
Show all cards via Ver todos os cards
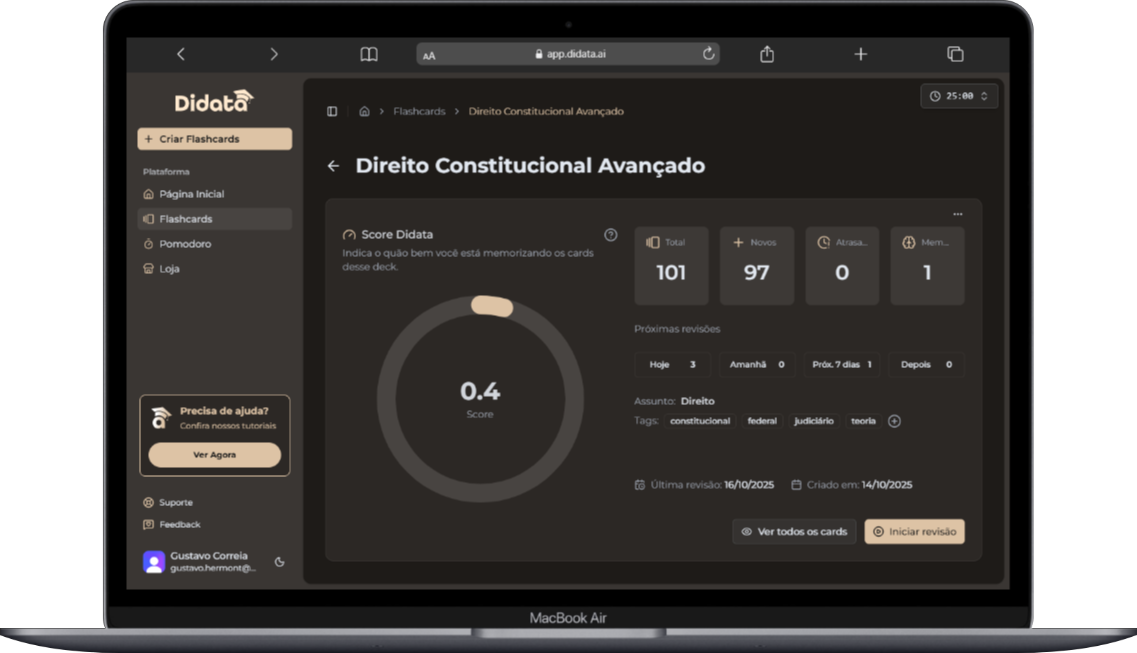point(794,532)
